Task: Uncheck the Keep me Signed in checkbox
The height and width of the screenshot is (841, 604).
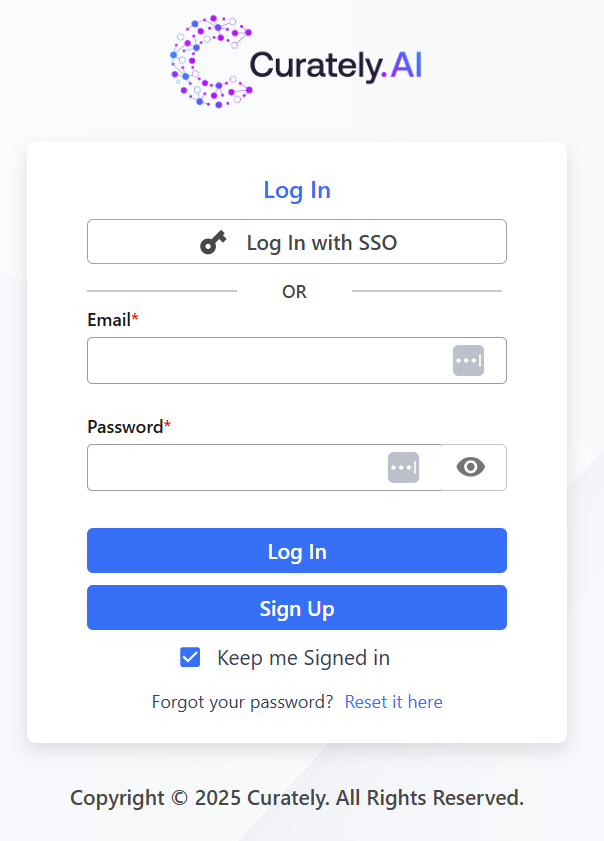Action: 190,657
